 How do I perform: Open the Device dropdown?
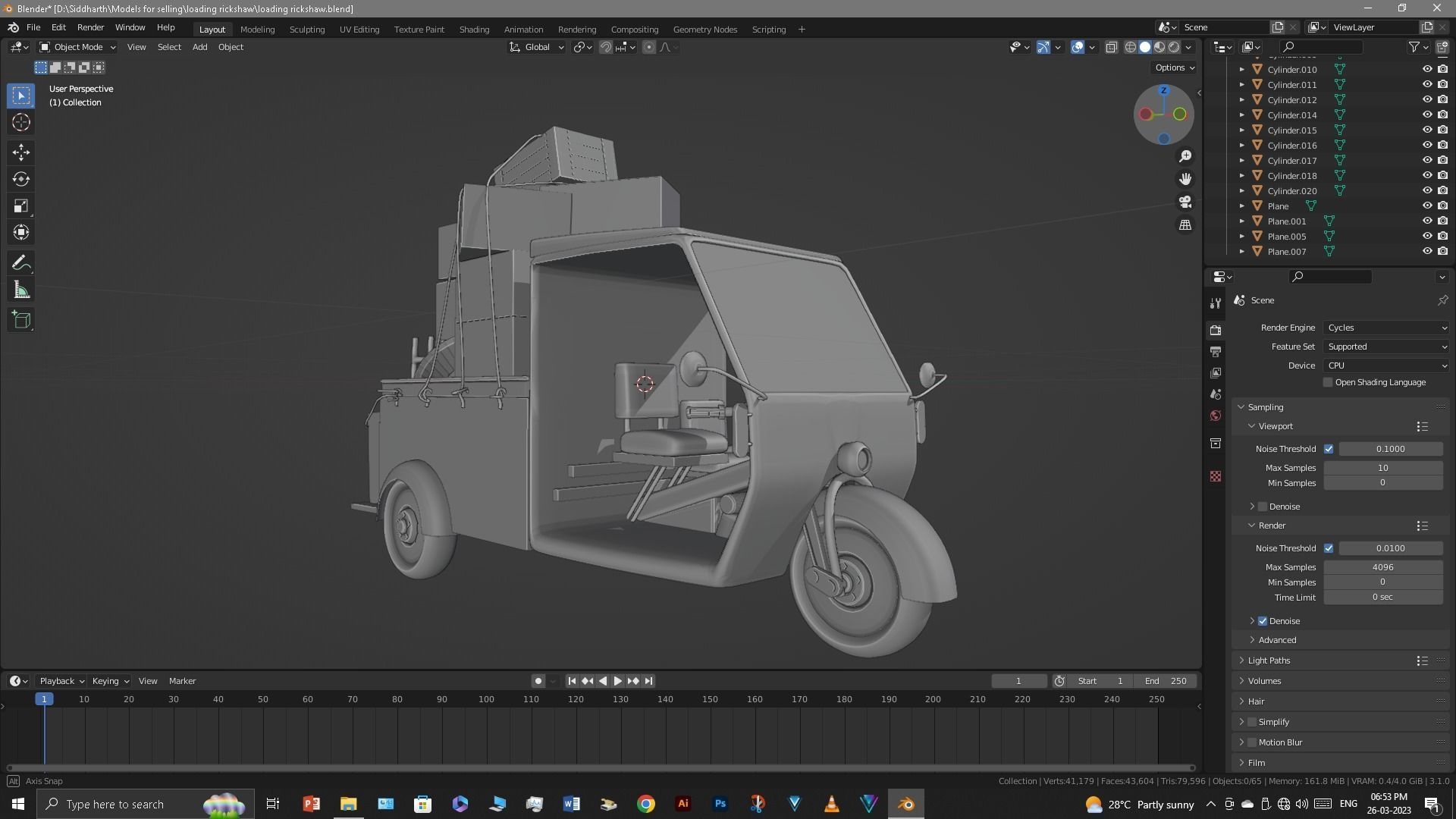pyautogui.click(x=1387, y=366)
